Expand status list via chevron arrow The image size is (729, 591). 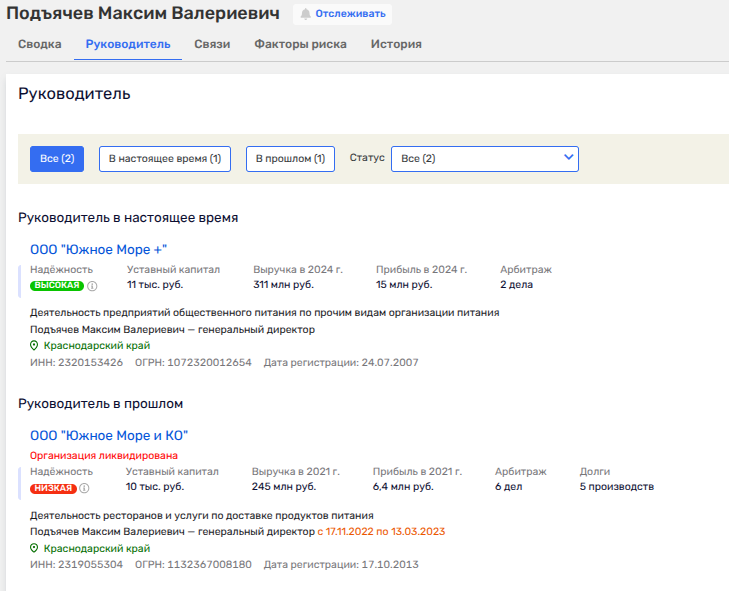coord(569,158)
